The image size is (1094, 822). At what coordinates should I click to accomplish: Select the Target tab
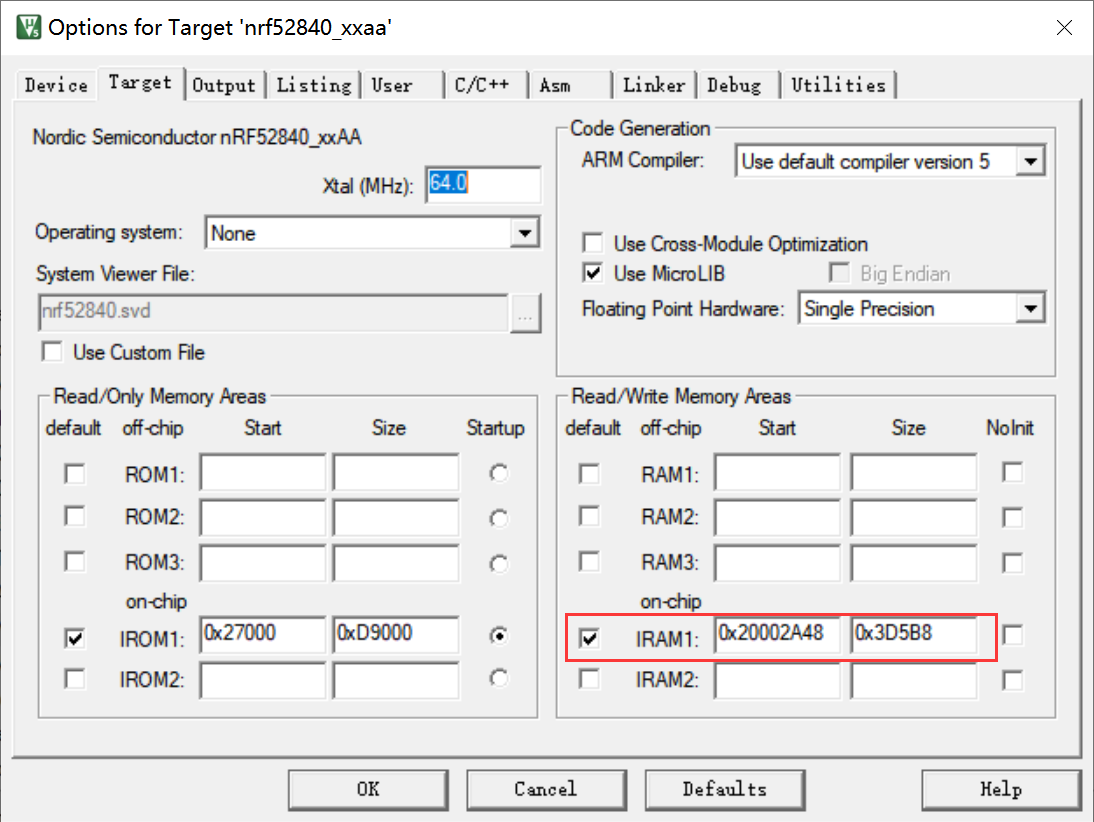coord(140,83)
